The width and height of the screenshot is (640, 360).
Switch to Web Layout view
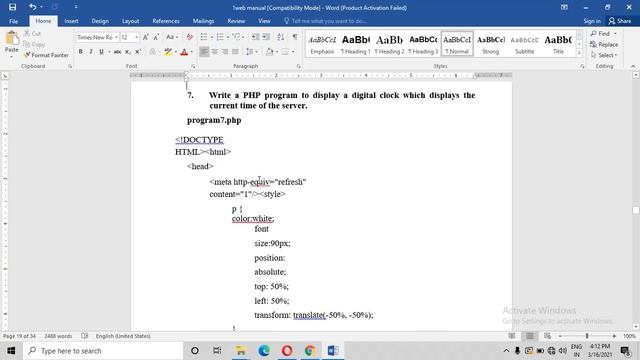tap(547, 336)
